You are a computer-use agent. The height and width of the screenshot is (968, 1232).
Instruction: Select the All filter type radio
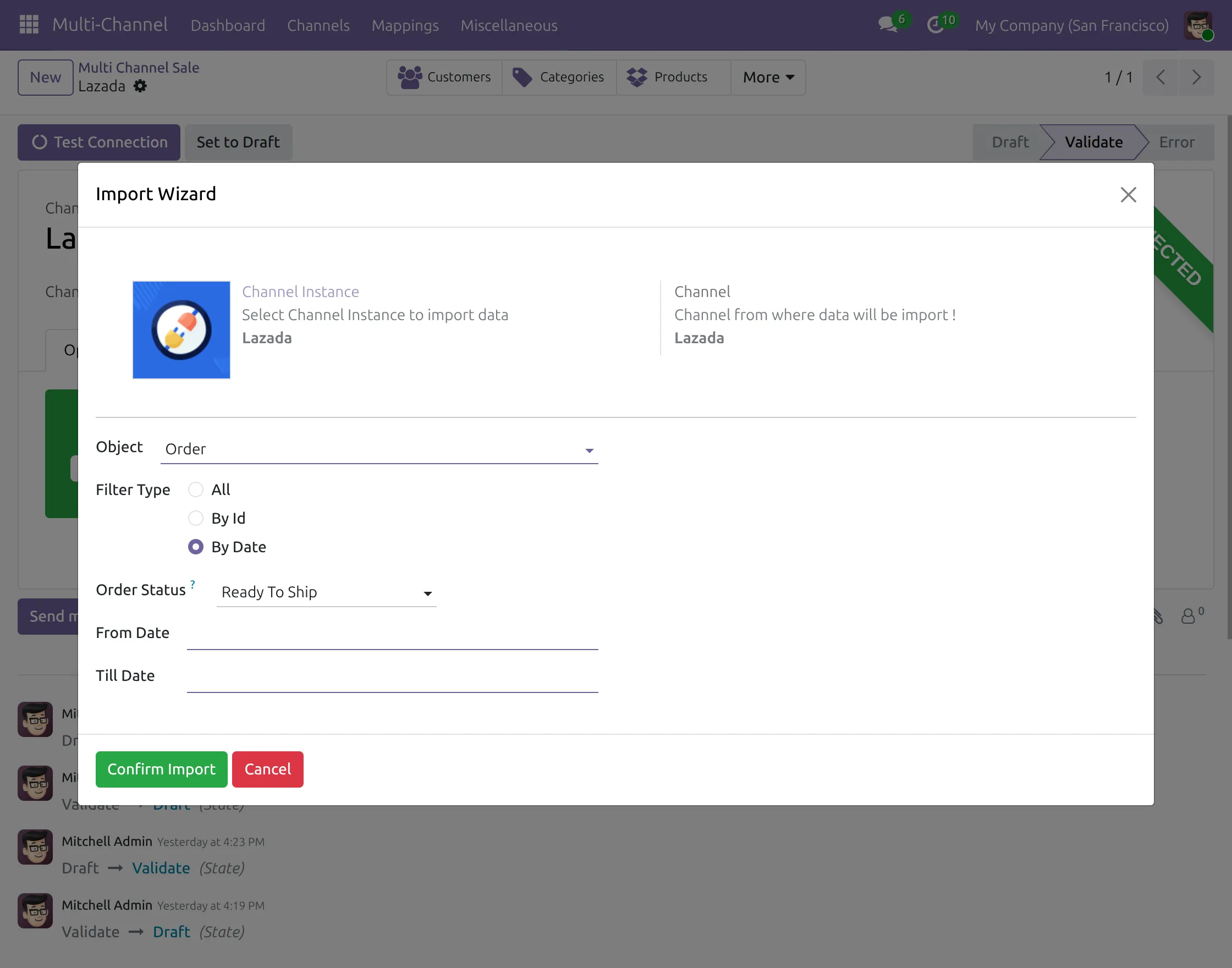(195, 490)
